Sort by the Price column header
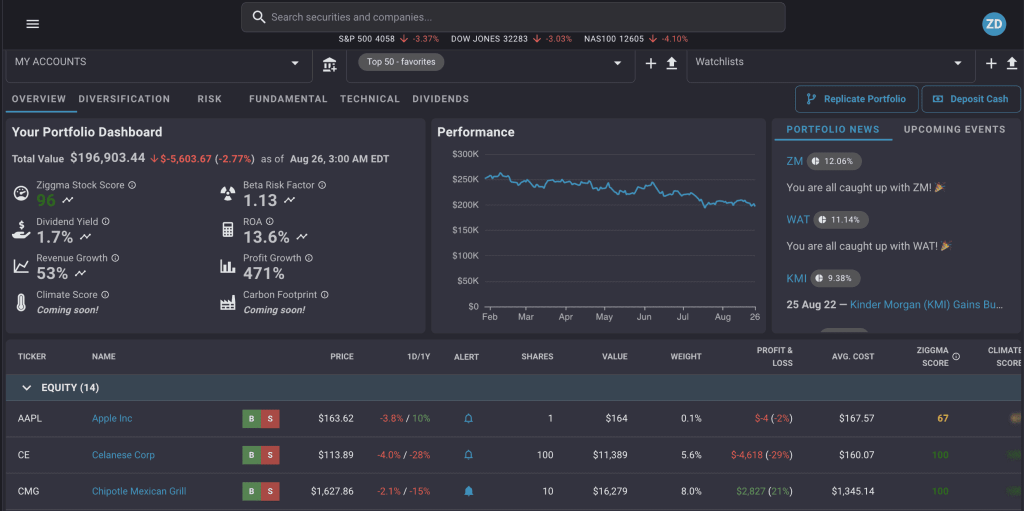1024x511 pixels. pyautogui.click(x=342, y=357)
